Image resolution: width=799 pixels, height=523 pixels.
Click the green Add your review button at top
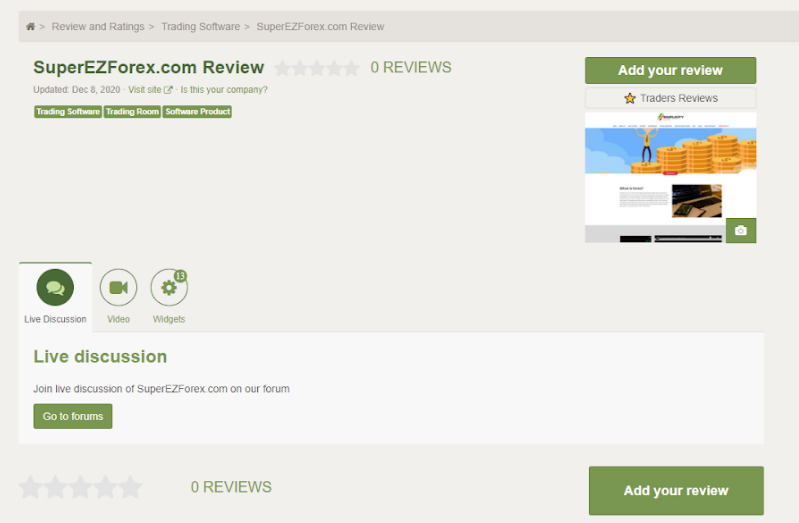point(670,70)
